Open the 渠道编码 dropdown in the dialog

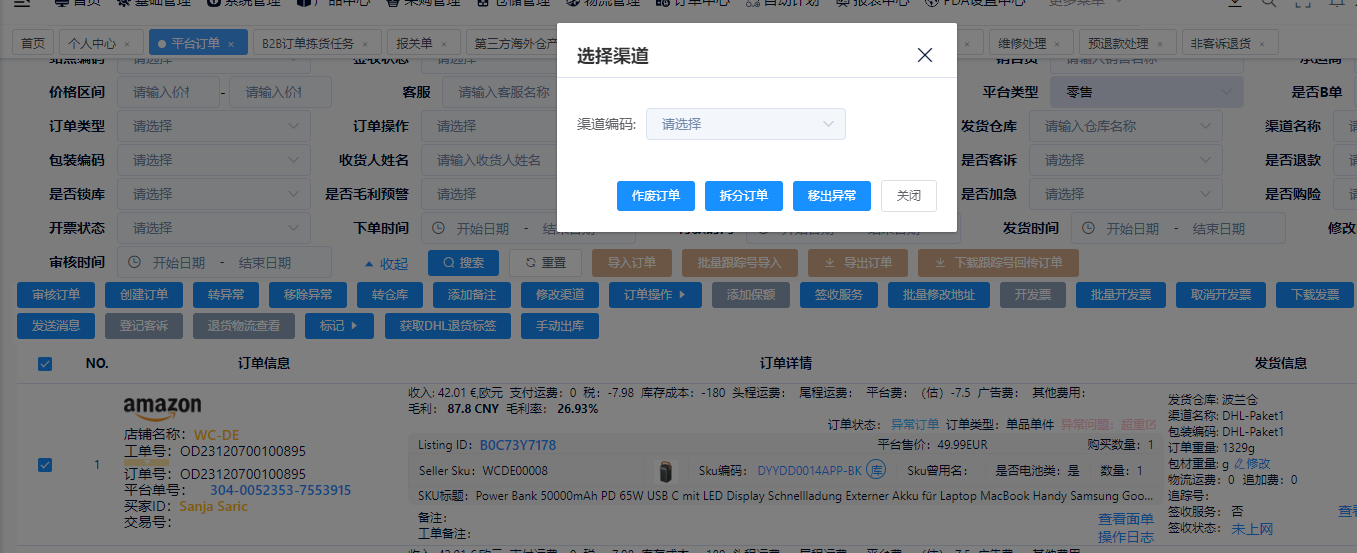pos(746,124)
